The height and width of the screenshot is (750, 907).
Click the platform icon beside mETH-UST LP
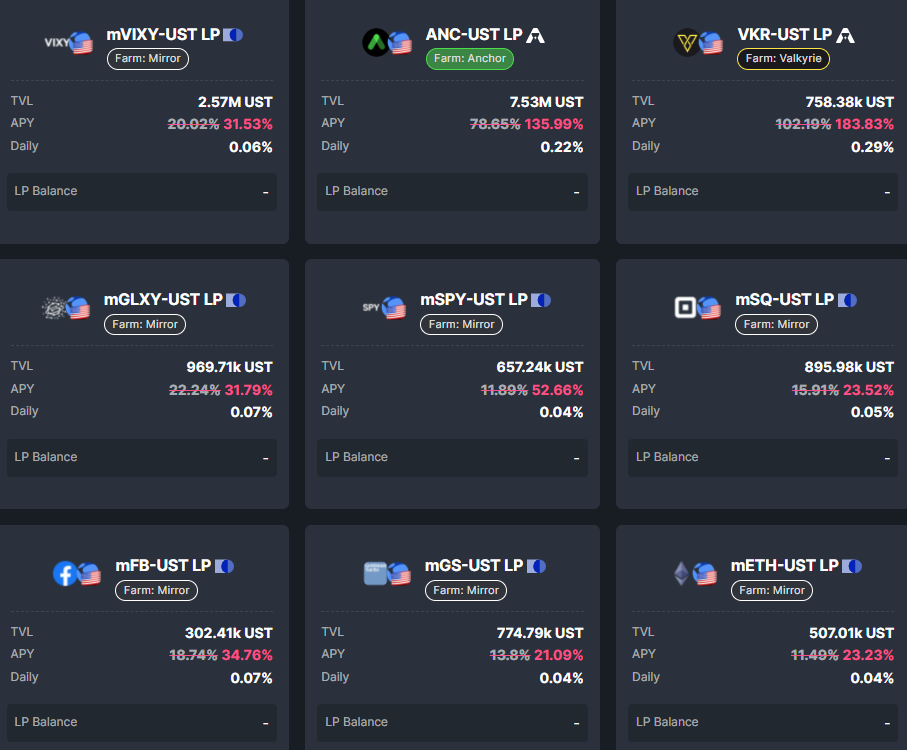click(x=852, y=566)
